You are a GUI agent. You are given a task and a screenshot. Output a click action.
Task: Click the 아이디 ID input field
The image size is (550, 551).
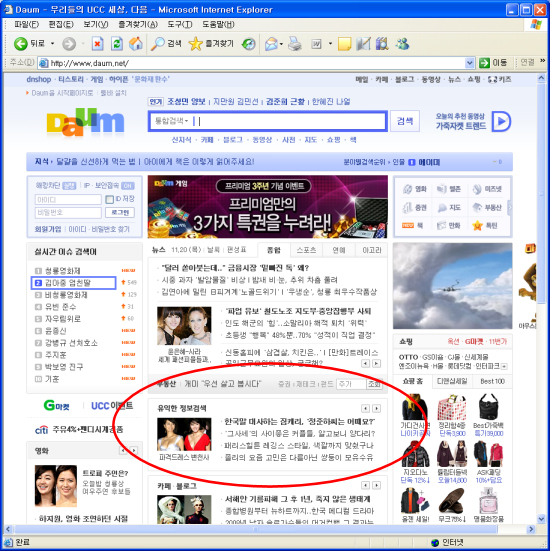pyautogui.click(x=68, y=200)
